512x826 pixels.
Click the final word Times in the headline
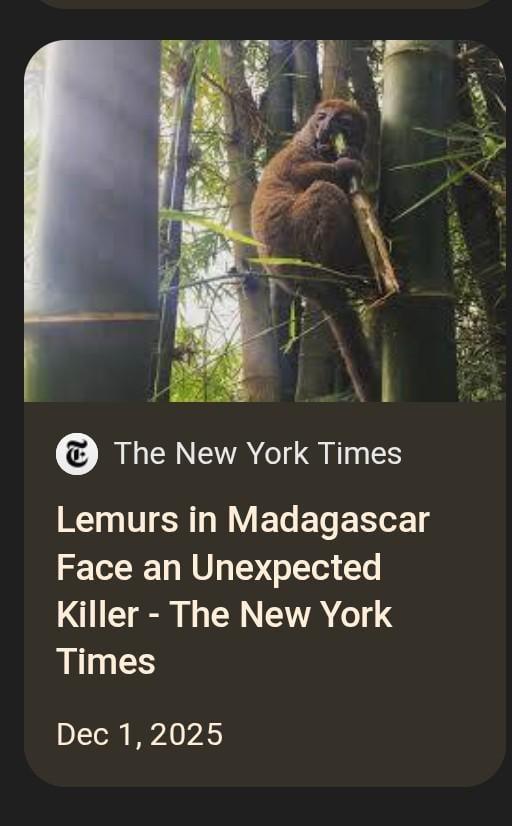coord(106,662)
